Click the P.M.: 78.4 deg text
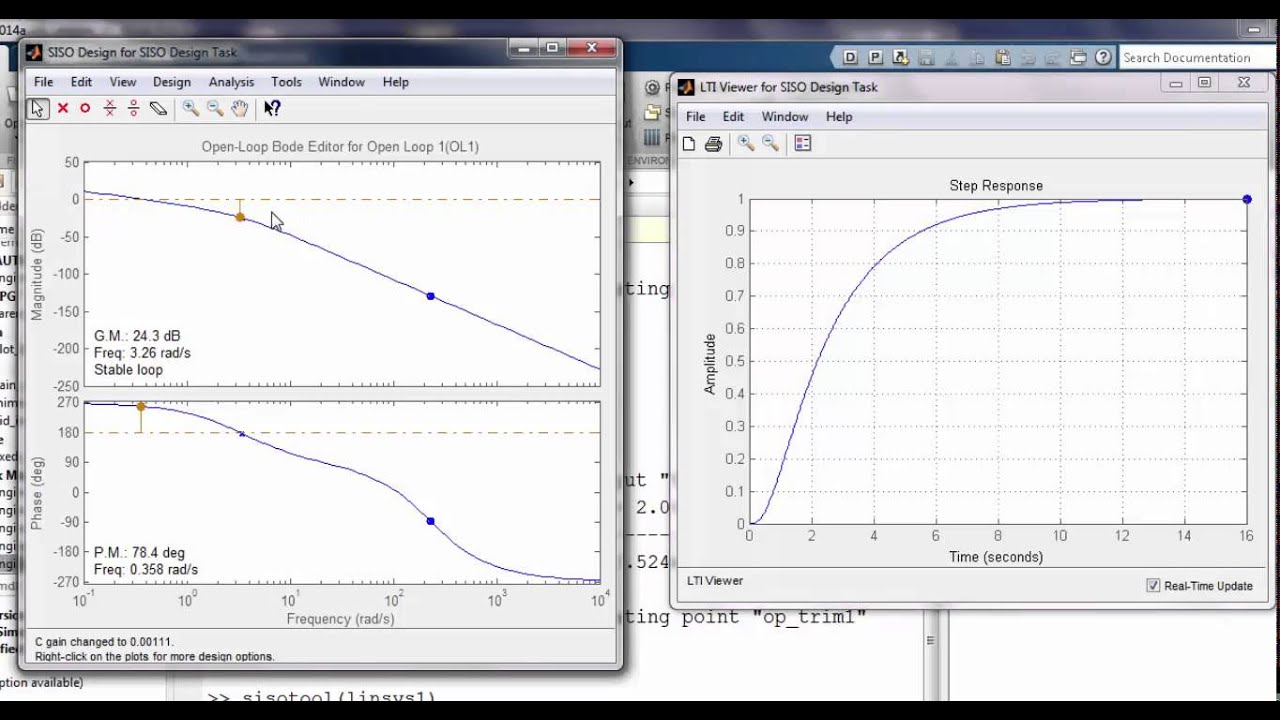 [x=139, y=553]
